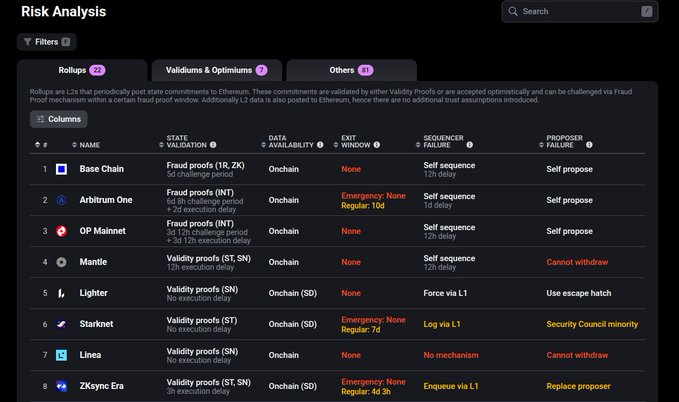Click the ZKsync Era logo icon
This screenshot has width=679, height=402.
click(x=61, y=386)
